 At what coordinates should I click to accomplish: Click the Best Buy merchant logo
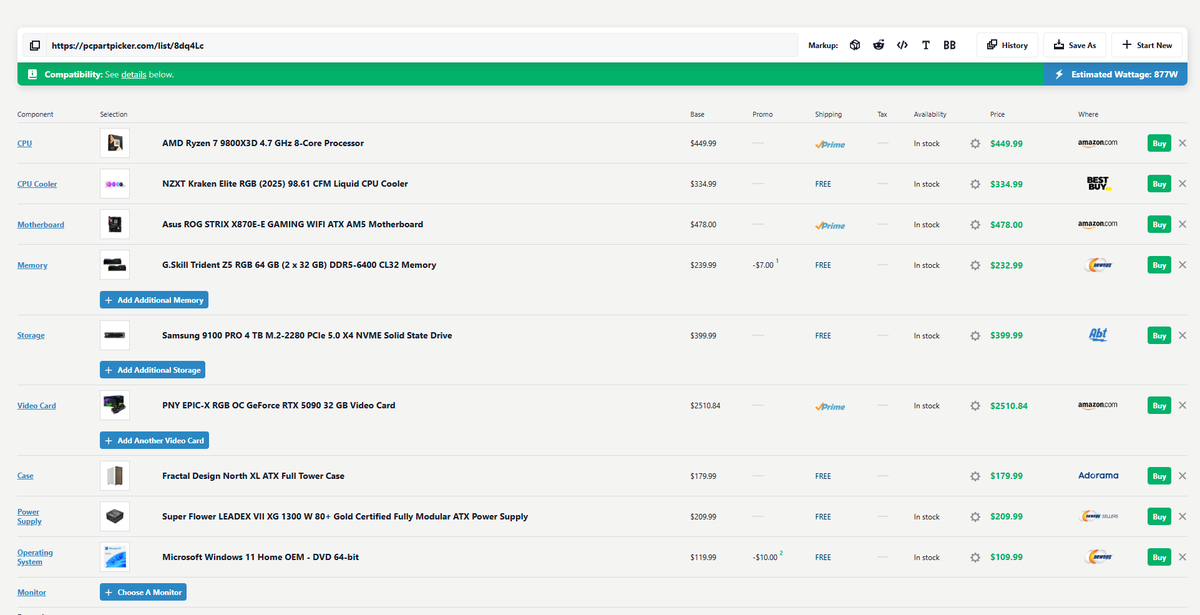coord(1098,184)
